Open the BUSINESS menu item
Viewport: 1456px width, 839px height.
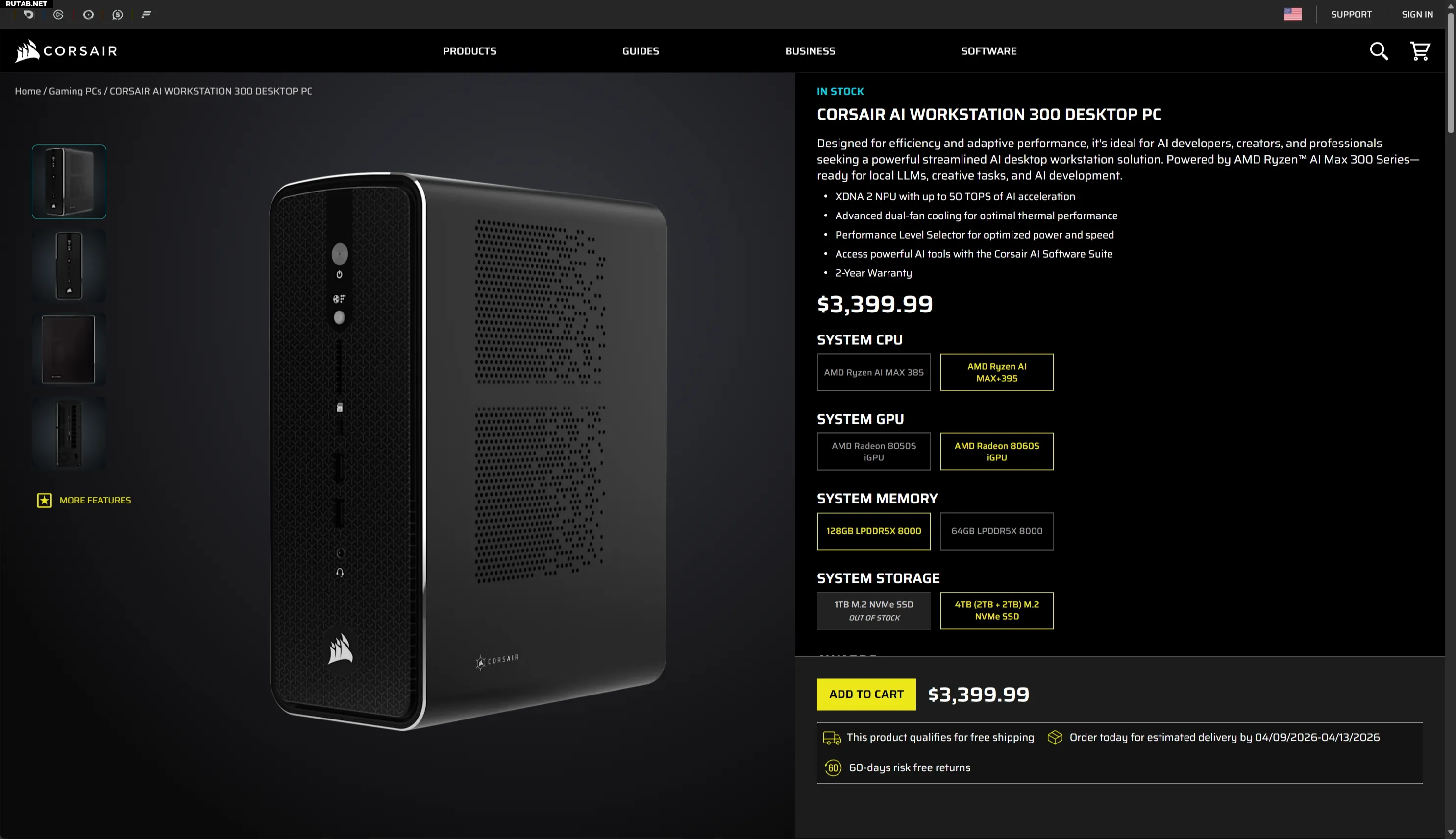[x=810, y=51]
